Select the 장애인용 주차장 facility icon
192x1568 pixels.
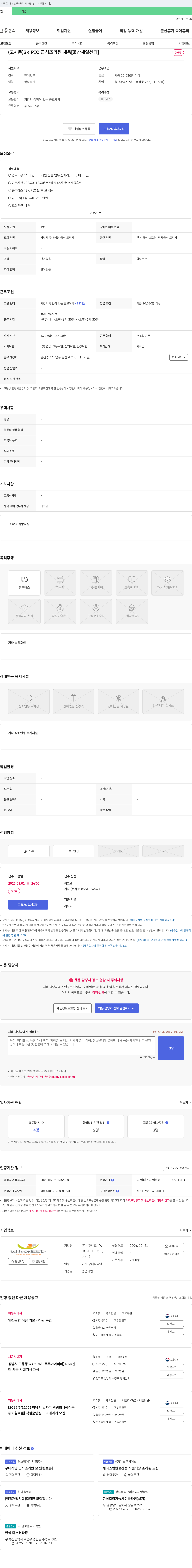[29, 702]
